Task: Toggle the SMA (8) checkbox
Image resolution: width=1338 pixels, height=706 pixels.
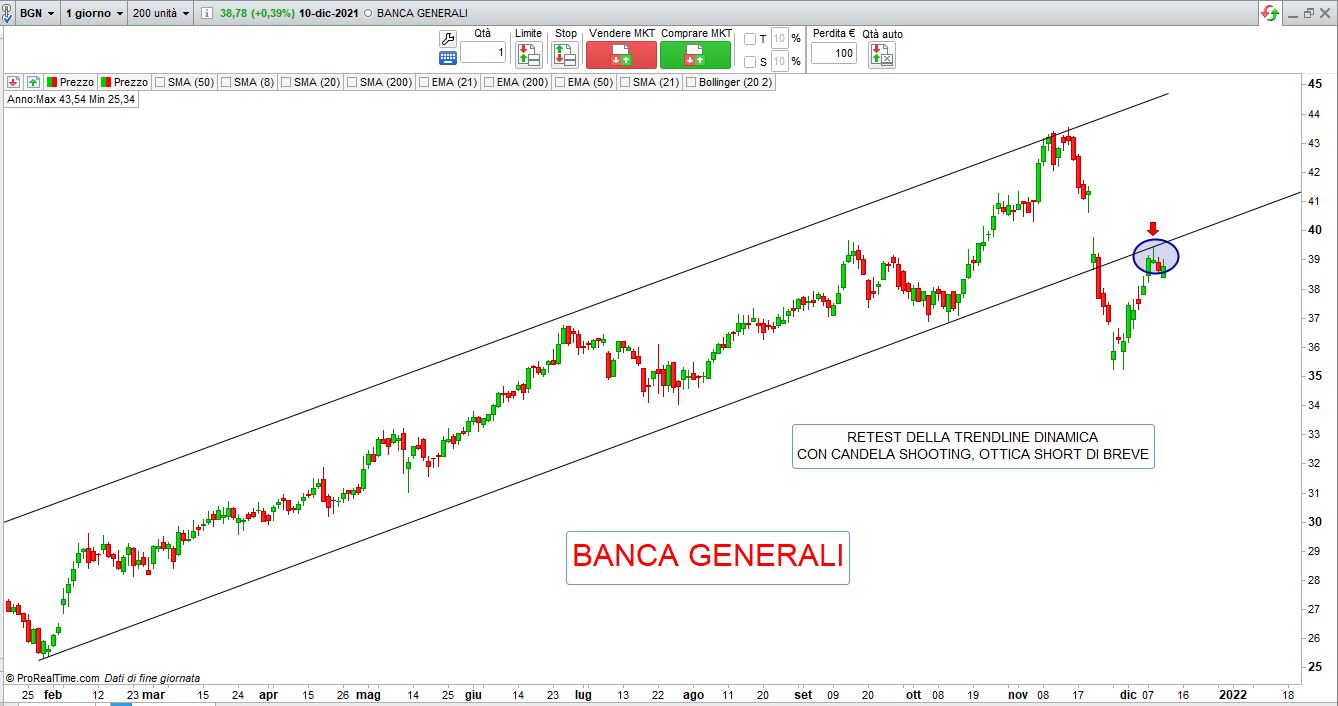Action: [x=226, y=82]
